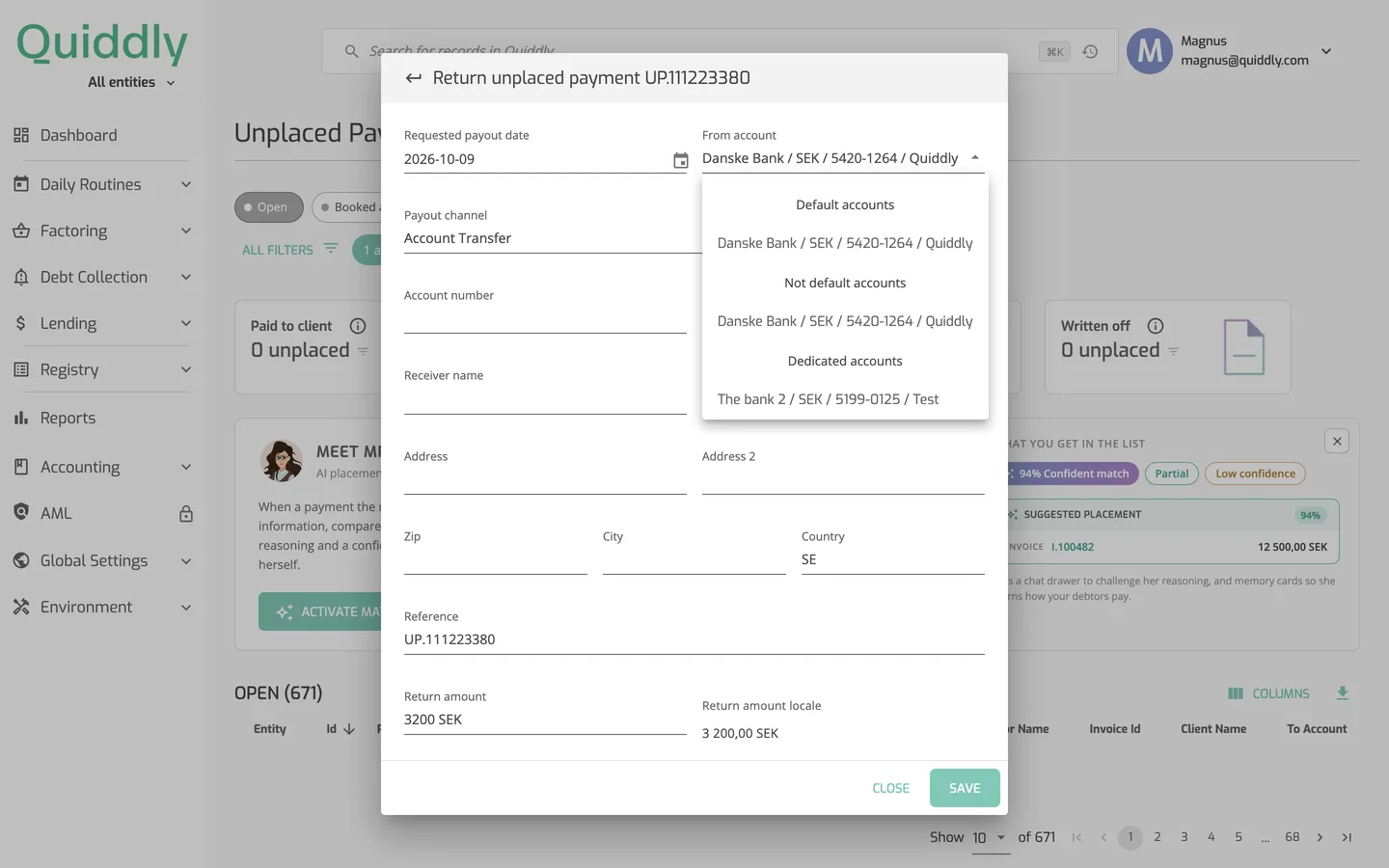Collapse the From account dropdown
The height and width of the screenshot is (868, 1389).
click(975, 158)
